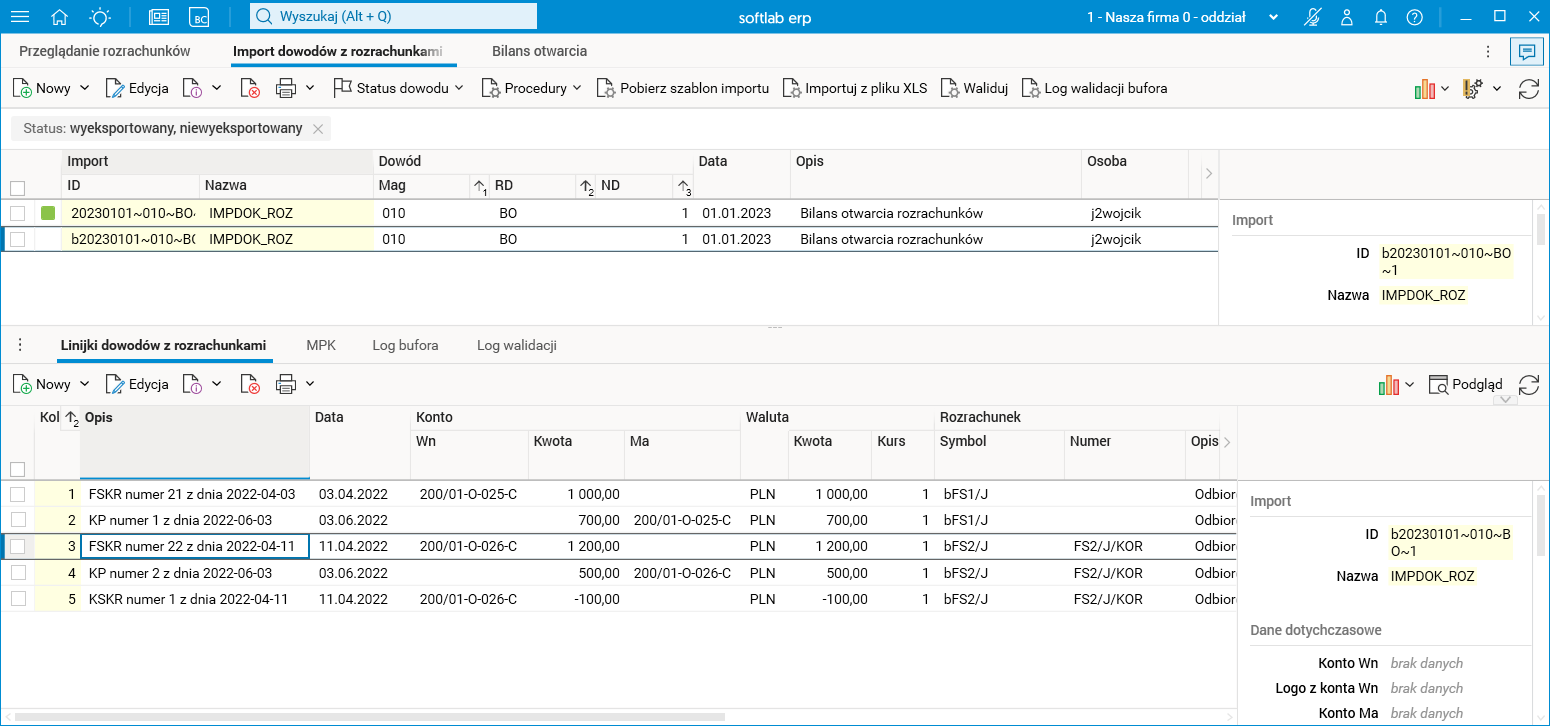Open the Log walidacji tab
1550x726 pixels.
click(x=516, y=345)
